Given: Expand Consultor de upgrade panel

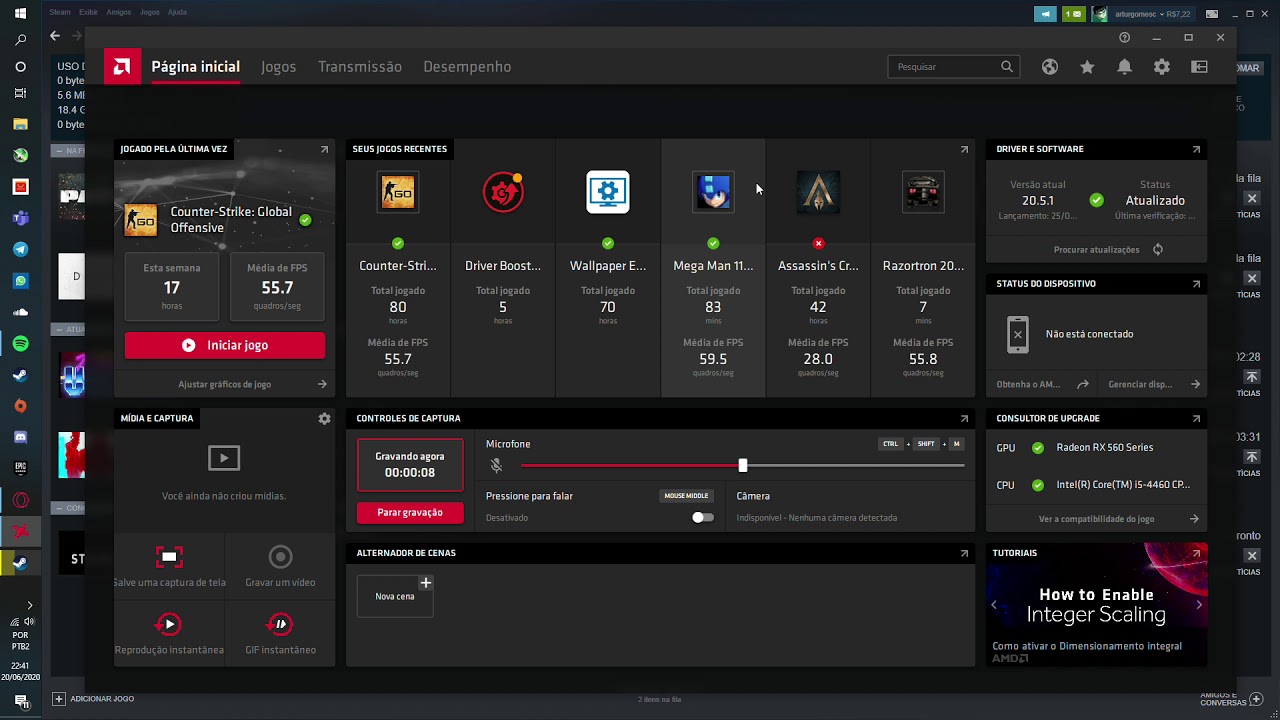Looking at the screenshot, I should [x=1196, y=418].
